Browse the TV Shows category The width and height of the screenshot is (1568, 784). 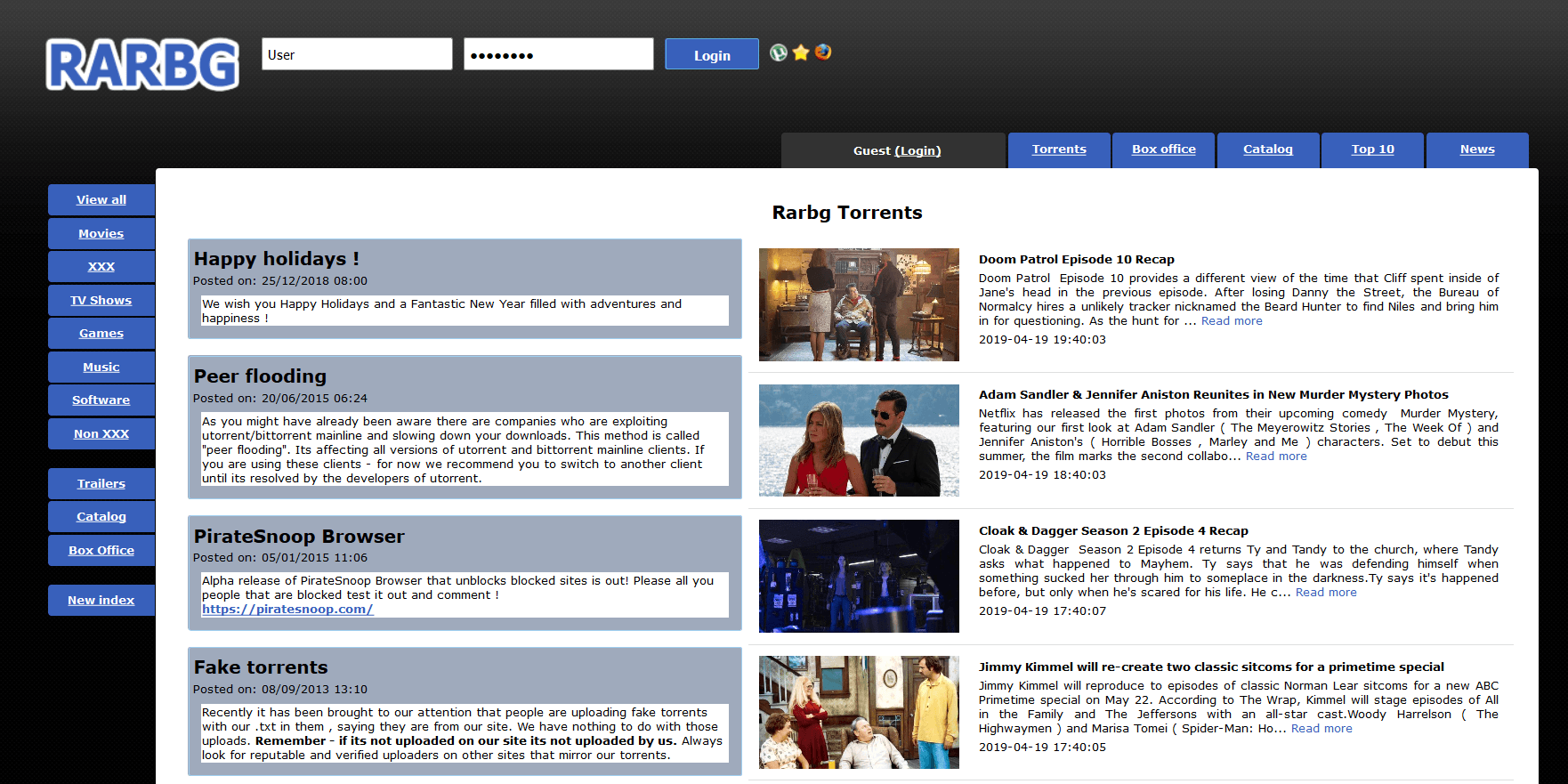click(101, 300)
